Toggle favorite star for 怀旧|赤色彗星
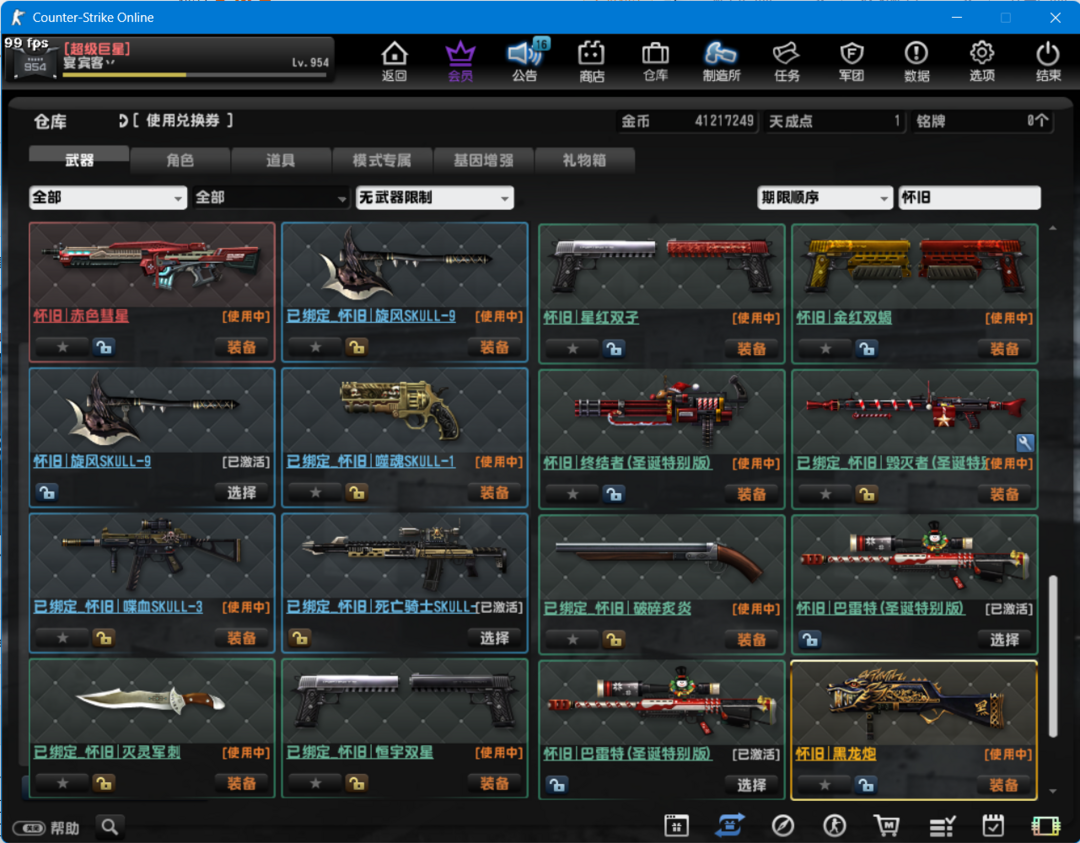The image size is (1080, 843). point(63,347)
